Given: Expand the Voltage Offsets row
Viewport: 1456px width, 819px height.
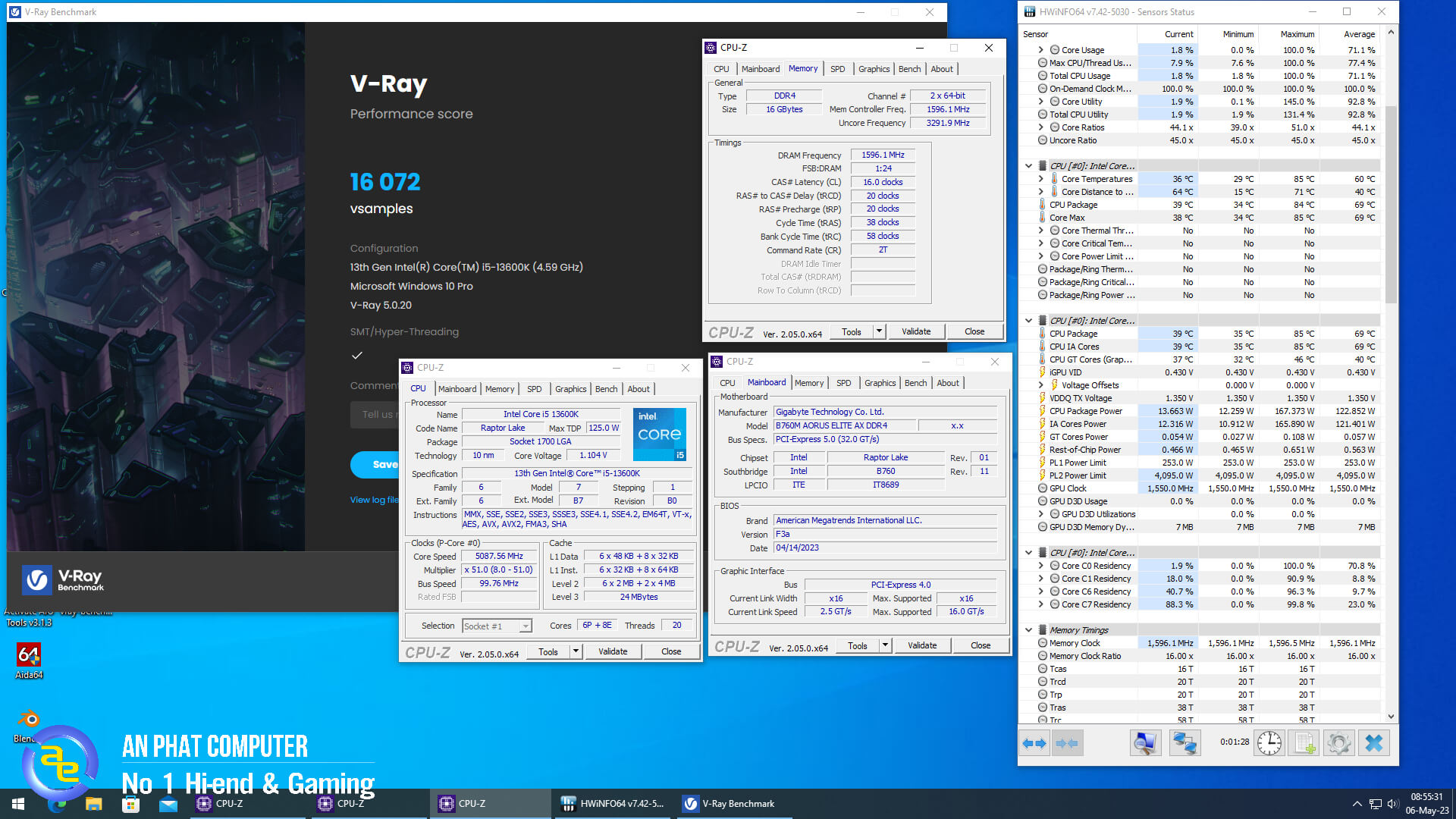Looking at the screenshot, I should tap(1041, 385).
